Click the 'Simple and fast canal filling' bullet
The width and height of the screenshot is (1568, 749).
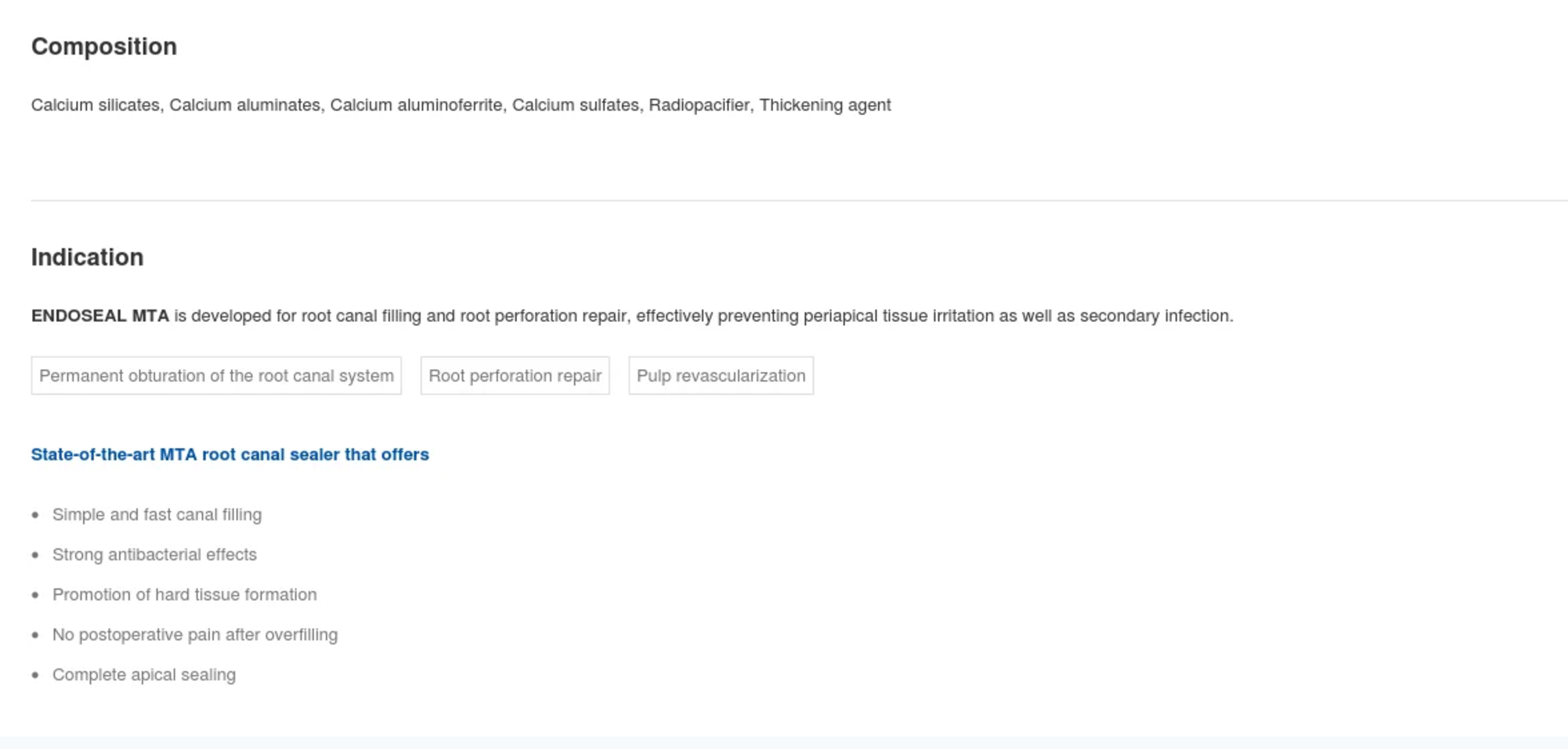click(x=157, y=515)
